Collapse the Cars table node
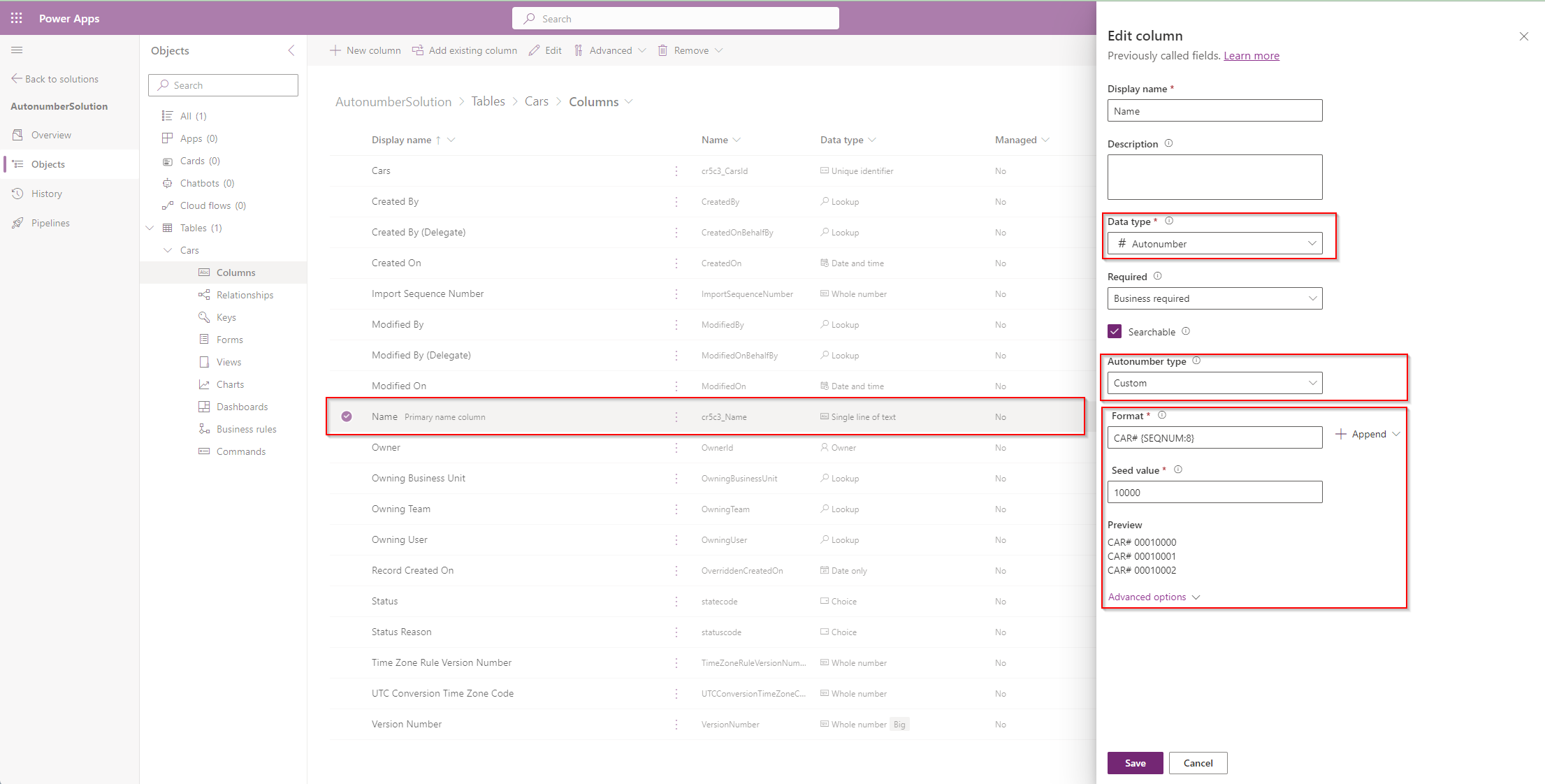This screenshot has height=784, width=1545. point(168,250)
